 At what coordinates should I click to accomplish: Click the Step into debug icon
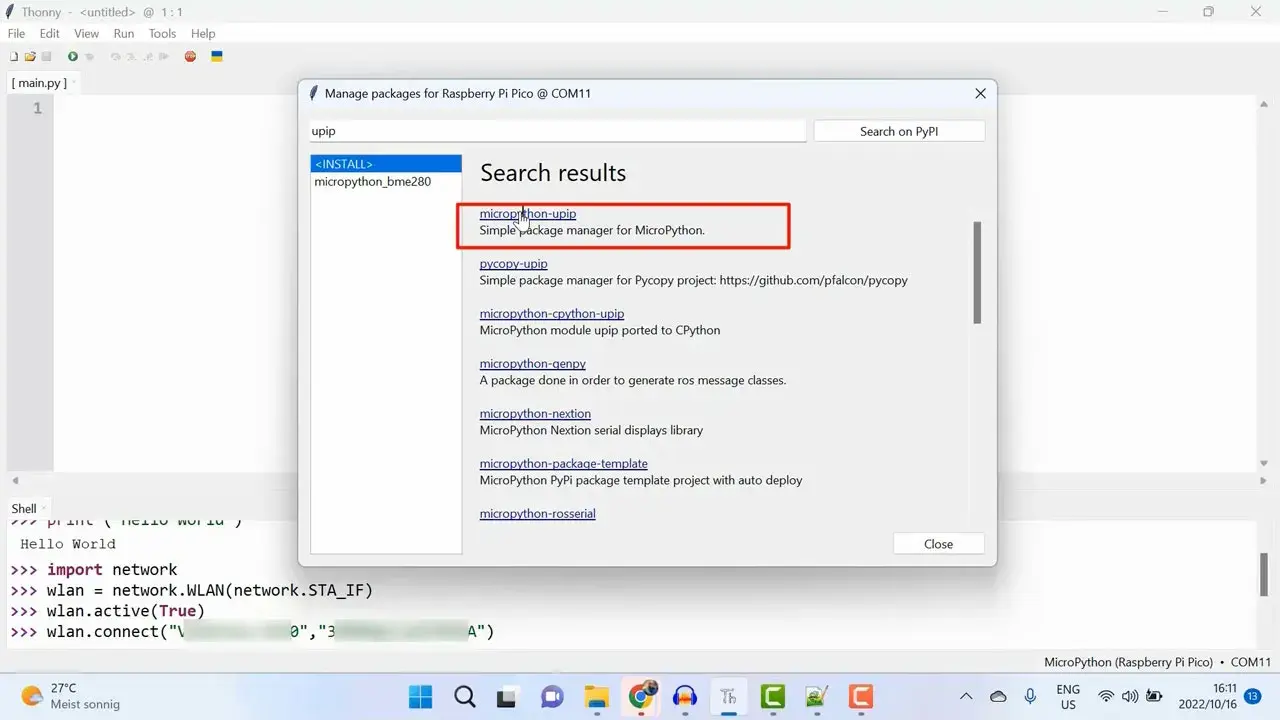[x=131, y=57]
